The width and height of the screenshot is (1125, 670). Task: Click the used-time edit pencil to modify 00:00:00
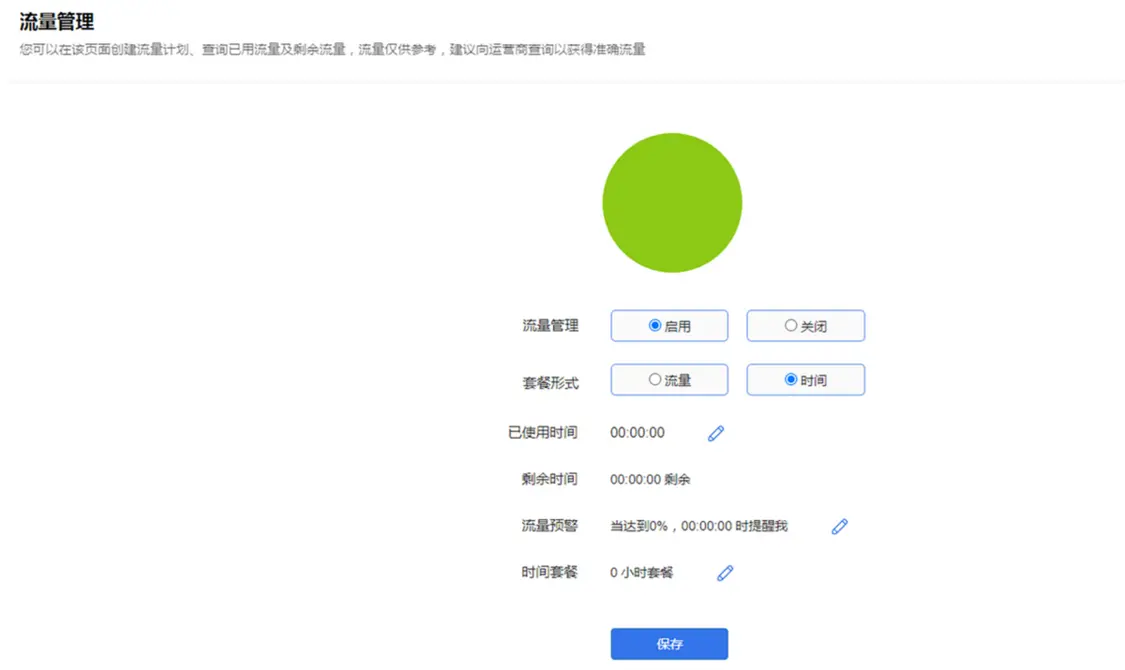(715, 432)
